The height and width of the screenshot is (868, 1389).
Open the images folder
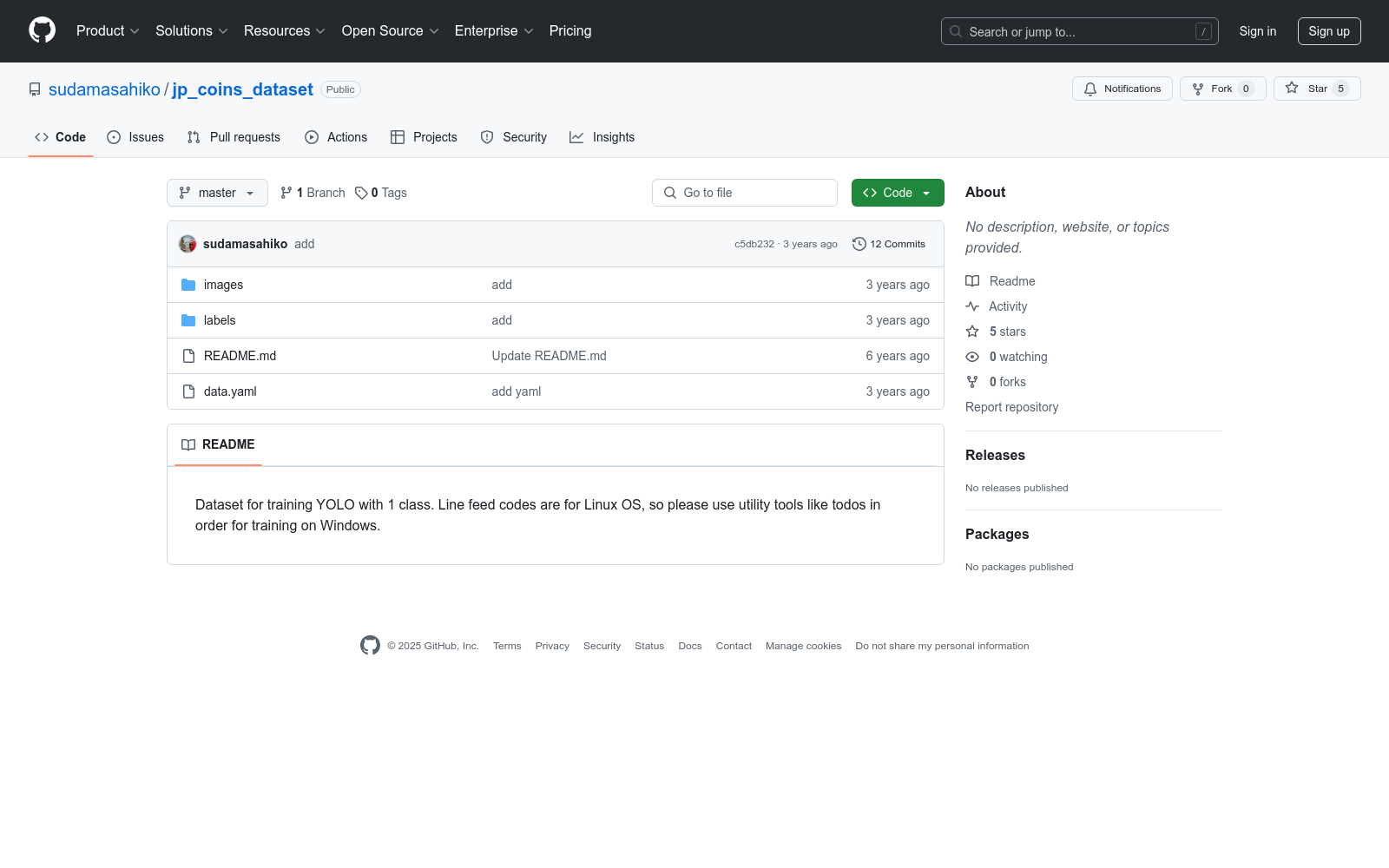[x=223, y=285]
